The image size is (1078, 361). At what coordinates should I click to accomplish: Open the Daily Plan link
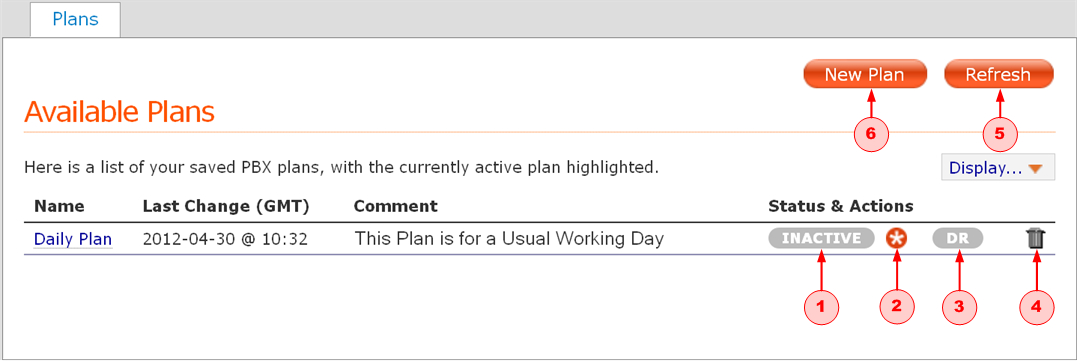pyautogui.click(x=73, y=239)
